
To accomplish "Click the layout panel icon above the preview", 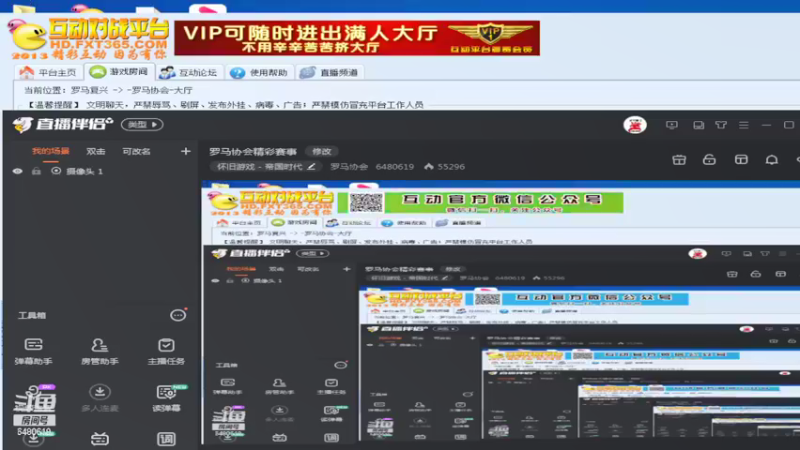I will tap(741, 160).
